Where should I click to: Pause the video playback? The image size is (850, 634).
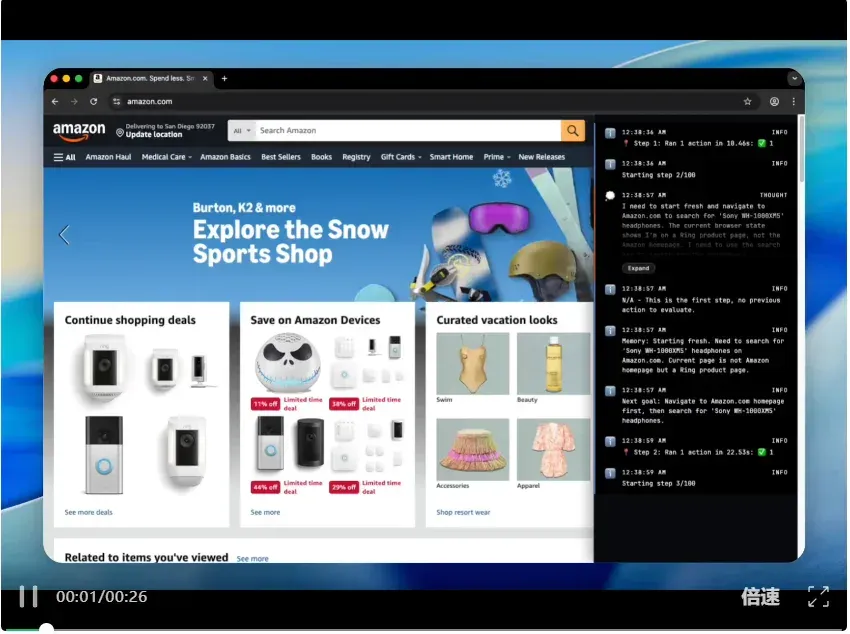coord(28,597)
